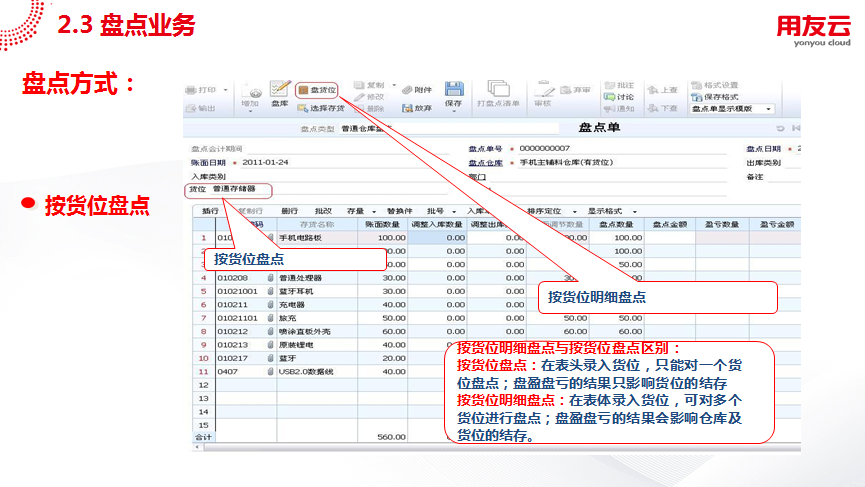Open the 显示格式 dropdown arrow
This screenshot has width=865, height=487.
tap(634, 211)
